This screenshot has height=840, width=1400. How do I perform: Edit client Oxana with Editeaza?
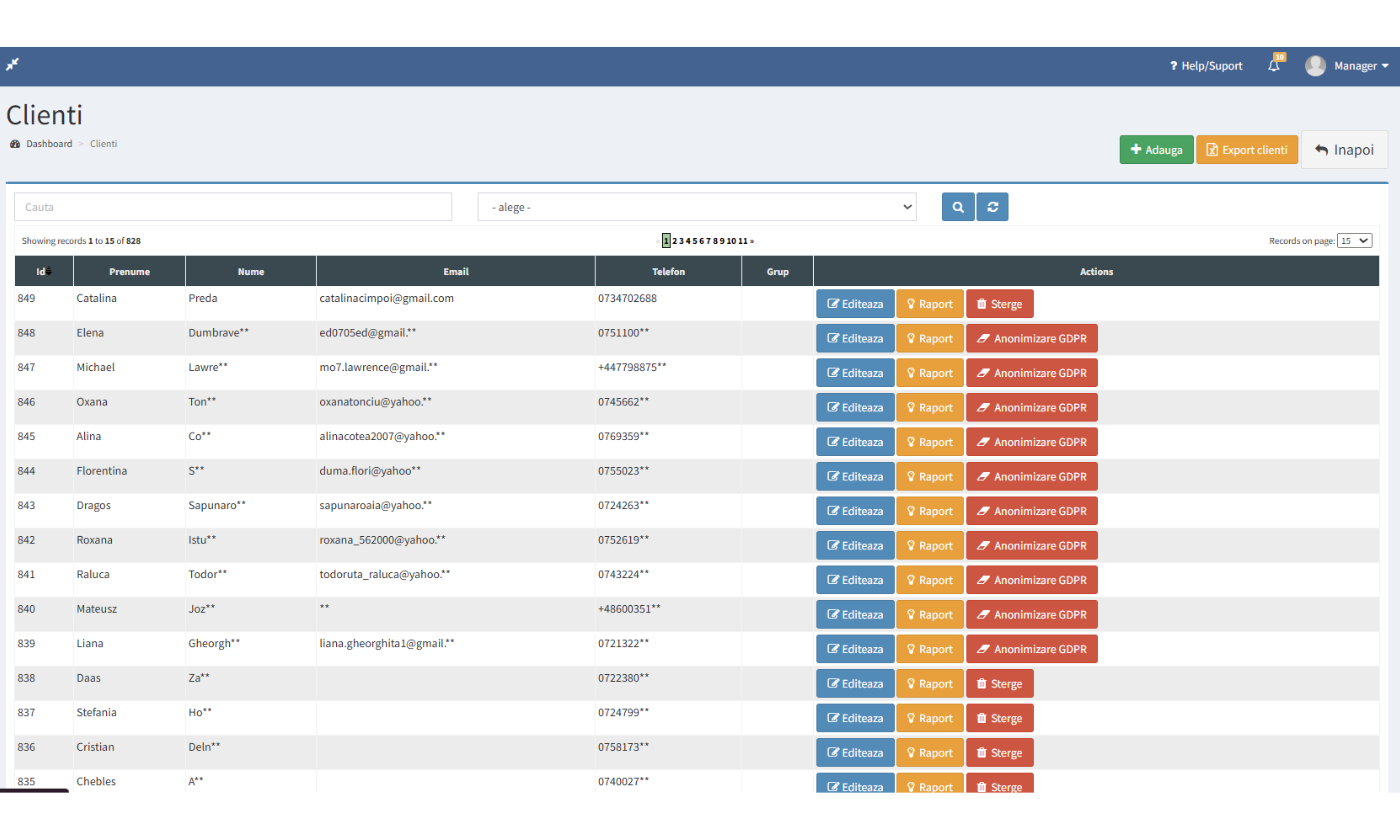(855, 408)
